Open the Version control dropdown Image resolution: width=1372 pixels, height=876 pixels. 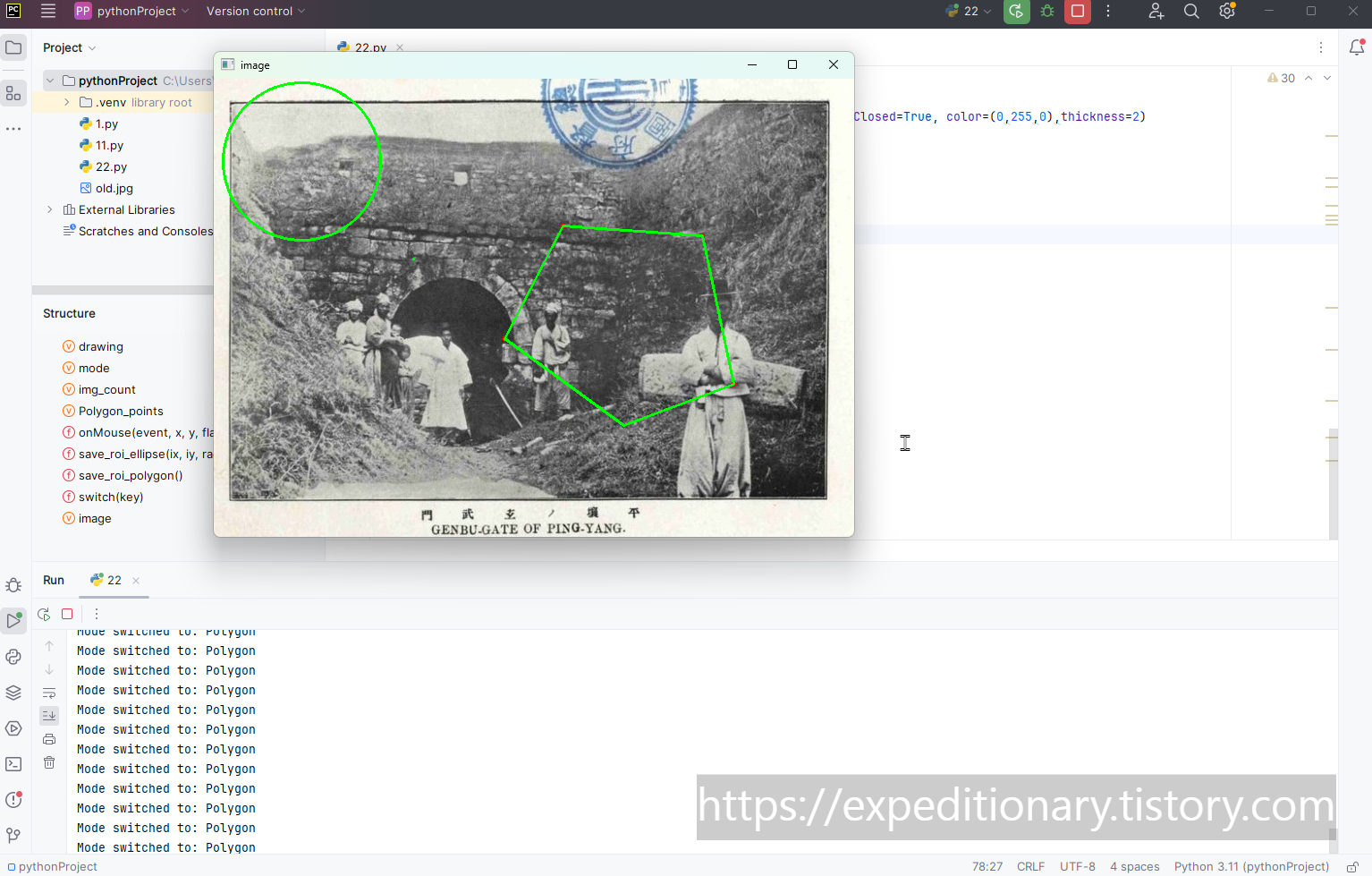pos(256,12)
